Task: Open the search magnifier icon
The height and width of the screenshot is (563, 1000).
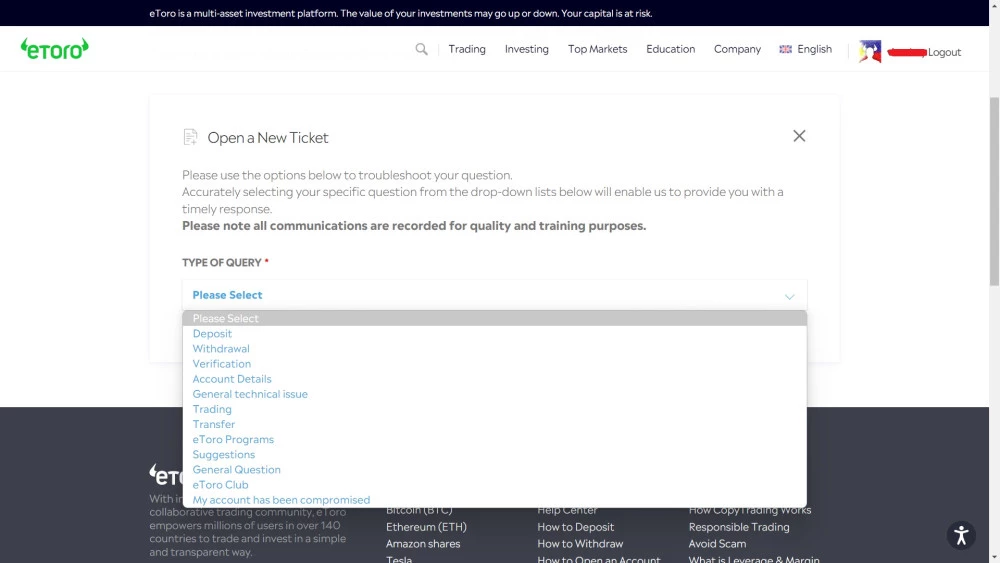Action: coord(422,49)
